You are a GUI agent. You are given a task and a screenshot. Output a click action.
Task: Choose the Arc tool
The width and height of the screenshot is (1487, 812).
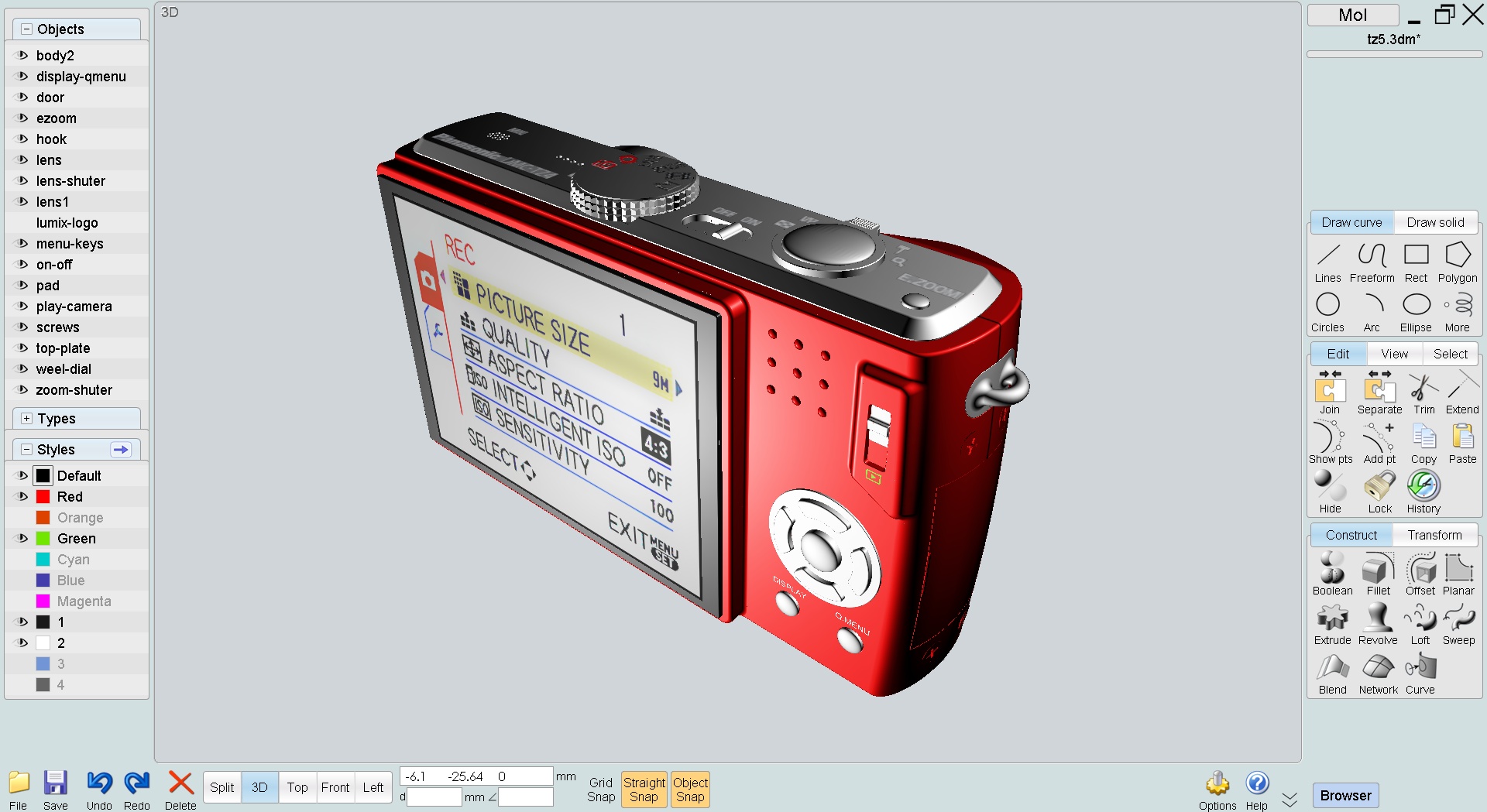(1372, 311)
